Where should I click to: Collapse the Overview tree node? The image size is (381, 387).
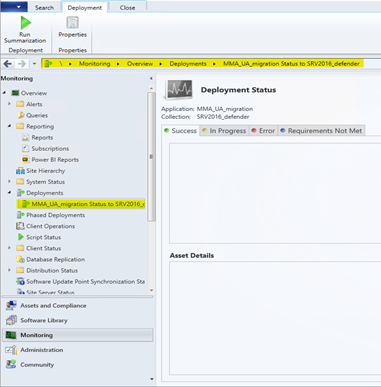coord(4,93)
